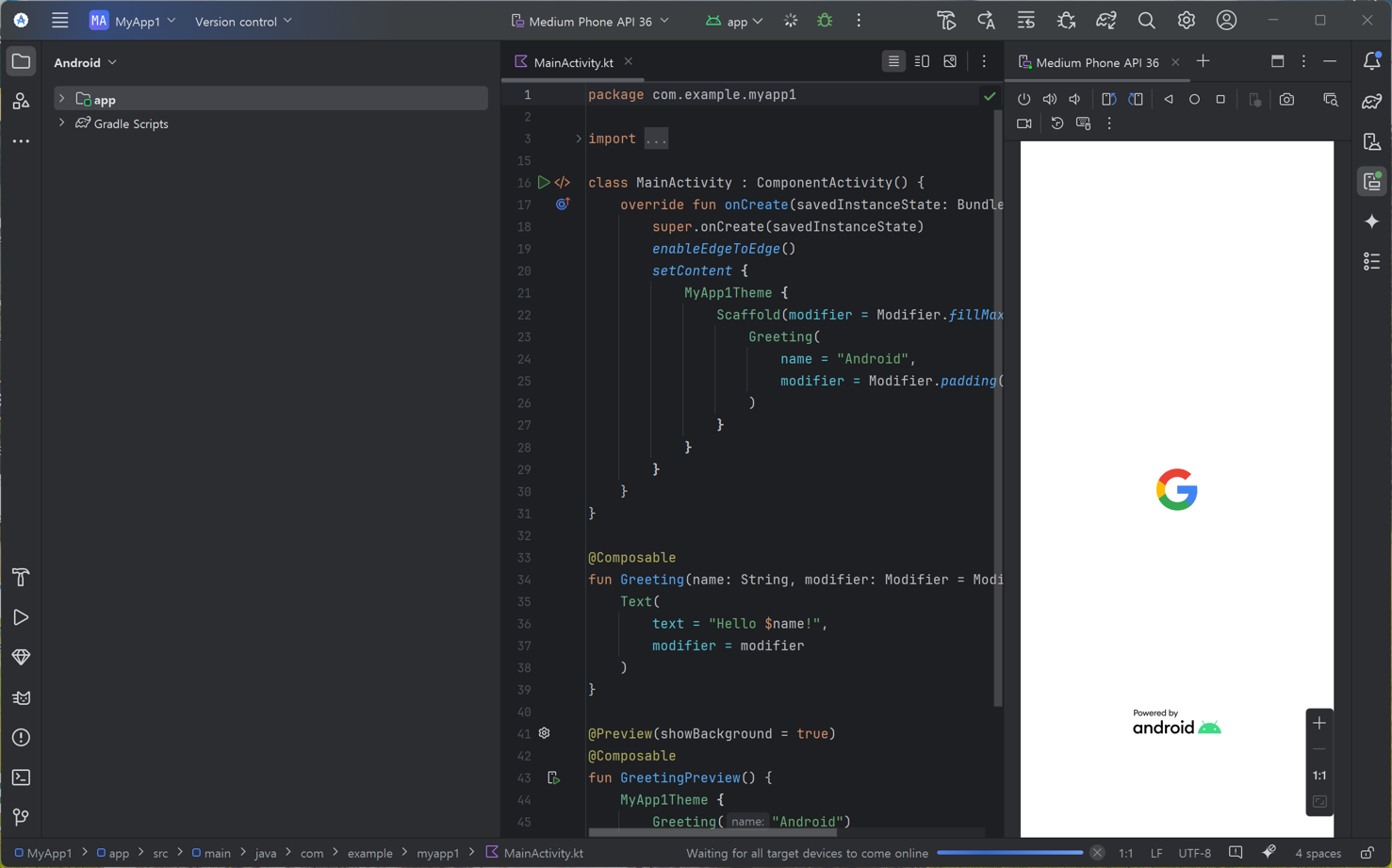The height and width of the screenshot is (868, 1392).
Task: Click the apply changes spinner icon beside app
Action: [791, 21]
